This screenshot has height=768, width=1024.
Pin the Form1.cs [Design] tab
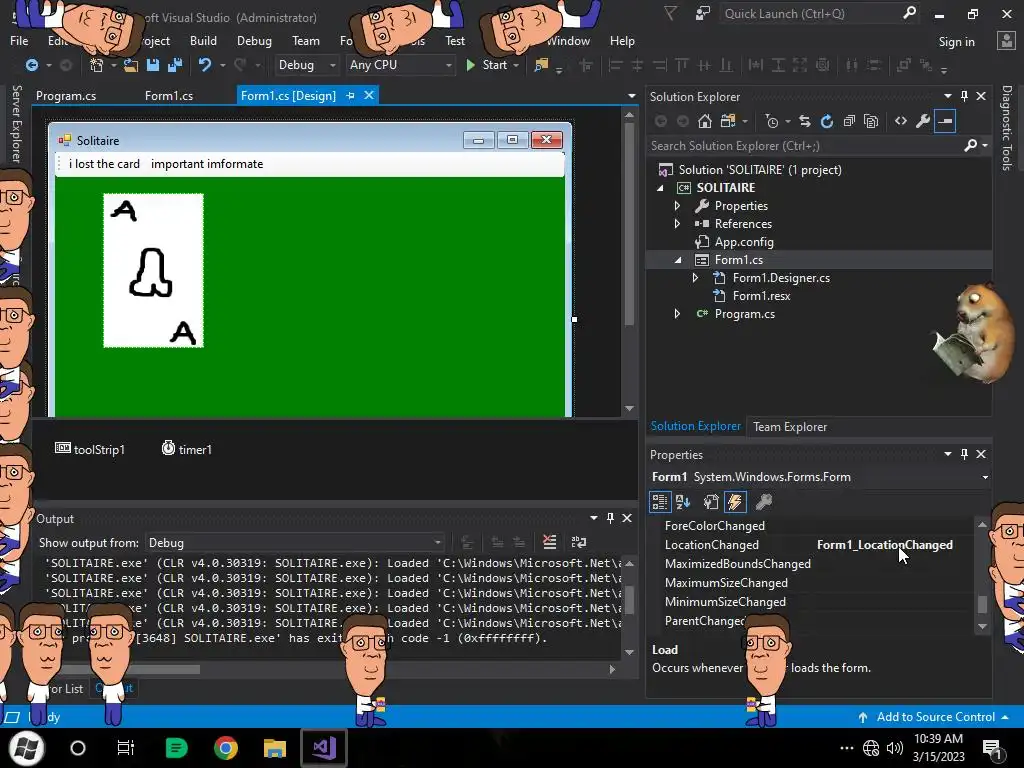click(x=351, y=95)
